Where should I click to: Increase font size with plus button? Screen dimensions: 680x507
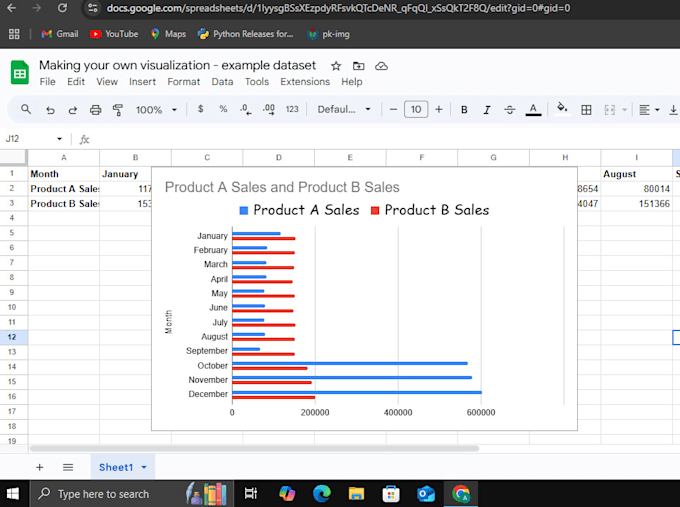439,109
